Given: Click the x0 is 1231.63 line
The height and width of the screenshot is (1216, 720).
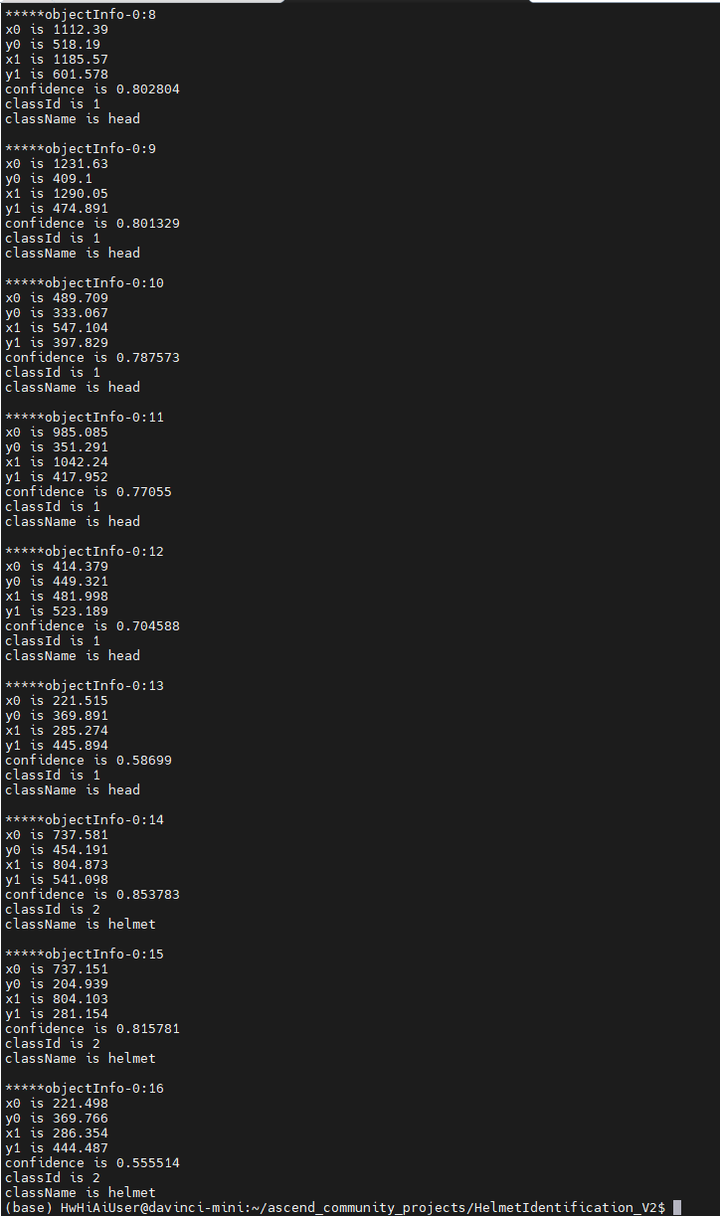Looking at the screenshot, I should click(x=56, y=164).
